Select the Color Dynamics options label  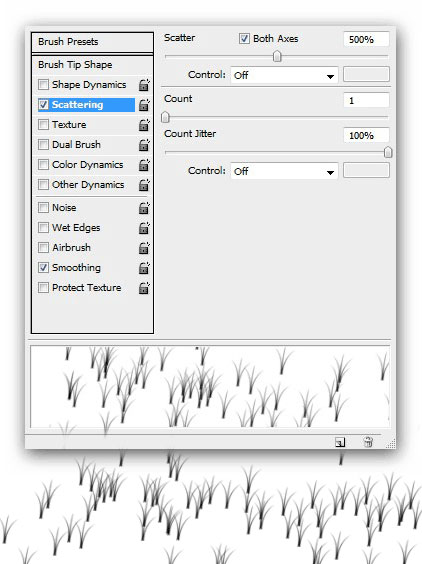pyautogui.click(x=87, y=165)
